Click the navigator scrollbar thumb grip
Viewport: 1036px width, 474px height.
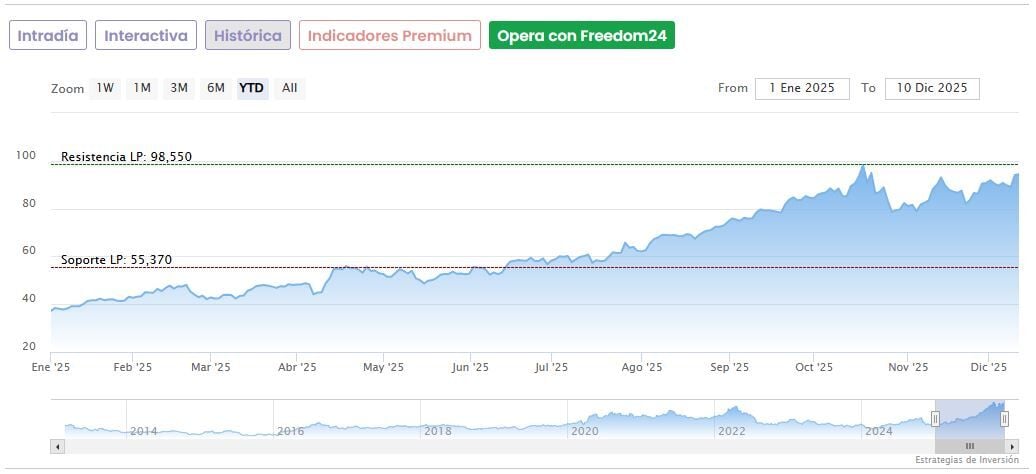[x=969, y=446]
